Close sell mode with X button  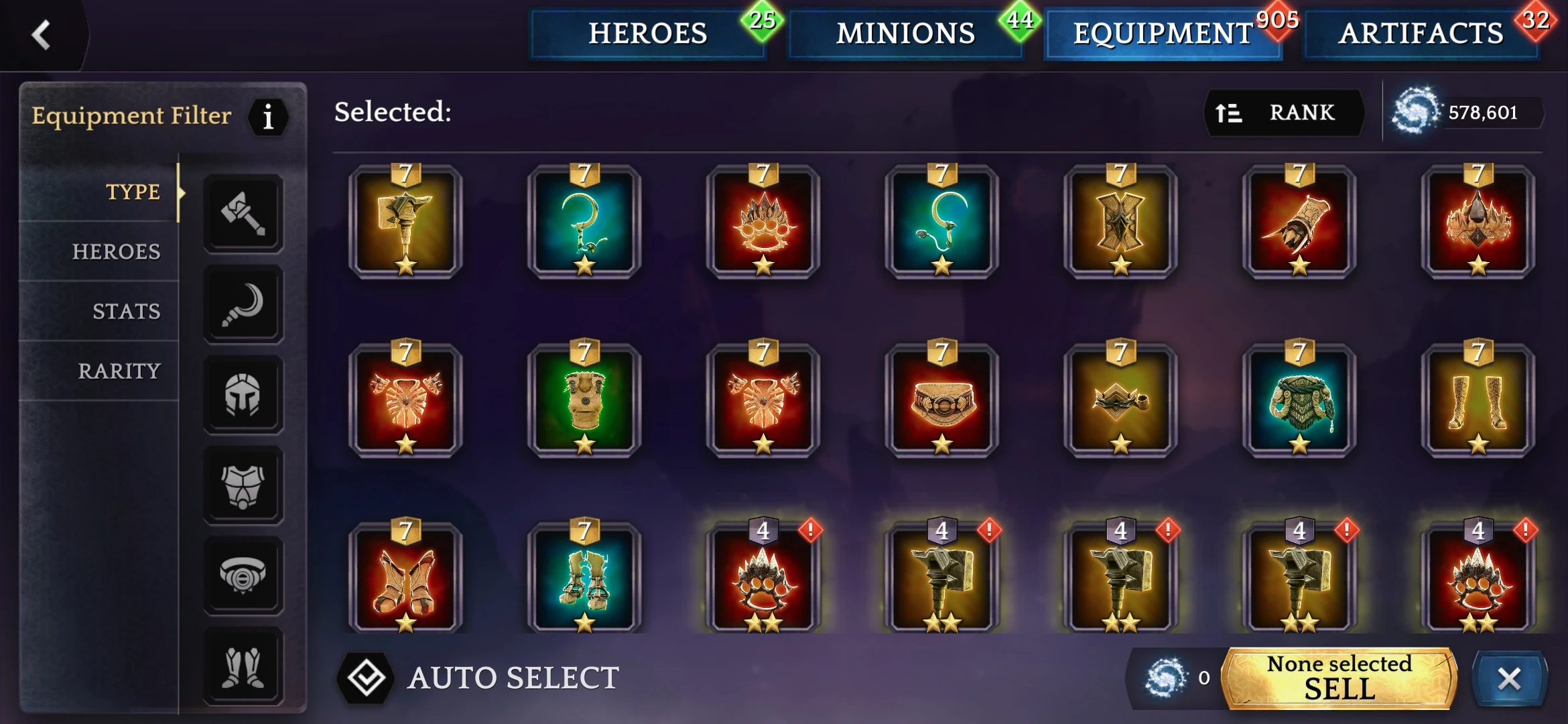pyautogui.click(x=1509, y=679)
